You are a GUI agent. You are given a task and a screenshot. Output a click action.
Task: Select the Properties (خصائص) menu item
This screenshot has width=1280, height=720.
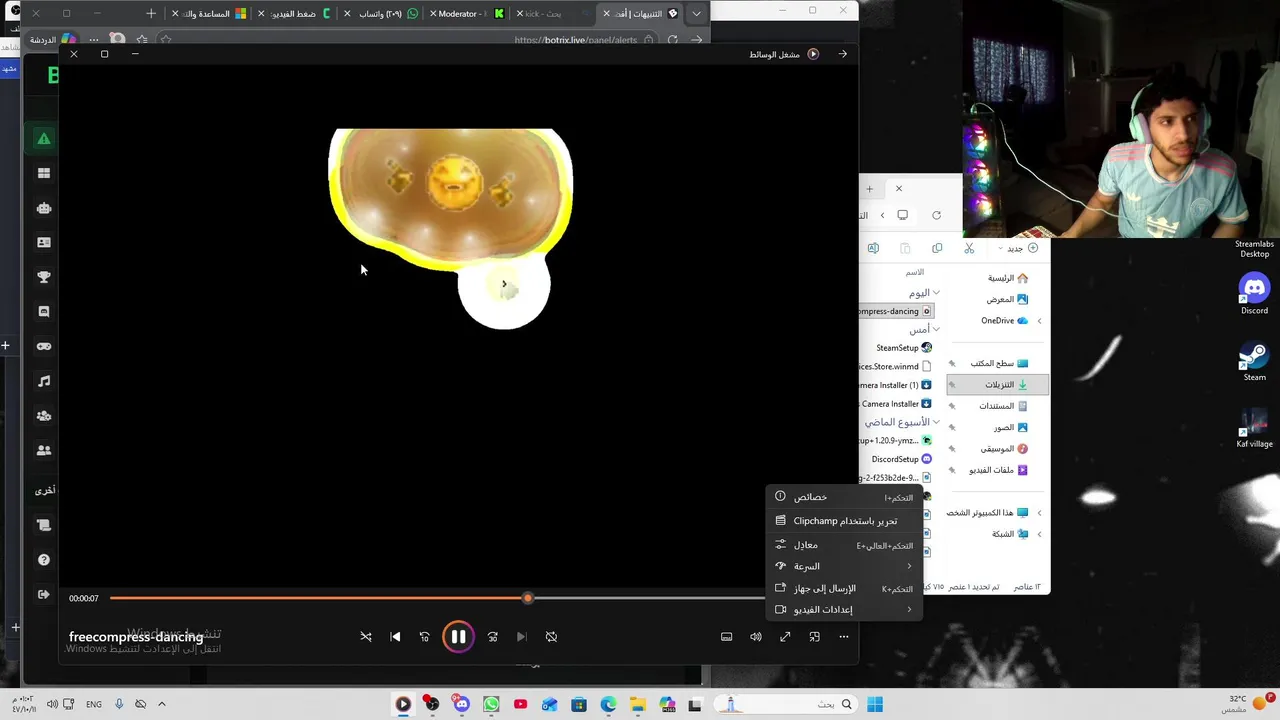(x=845, y=497)
